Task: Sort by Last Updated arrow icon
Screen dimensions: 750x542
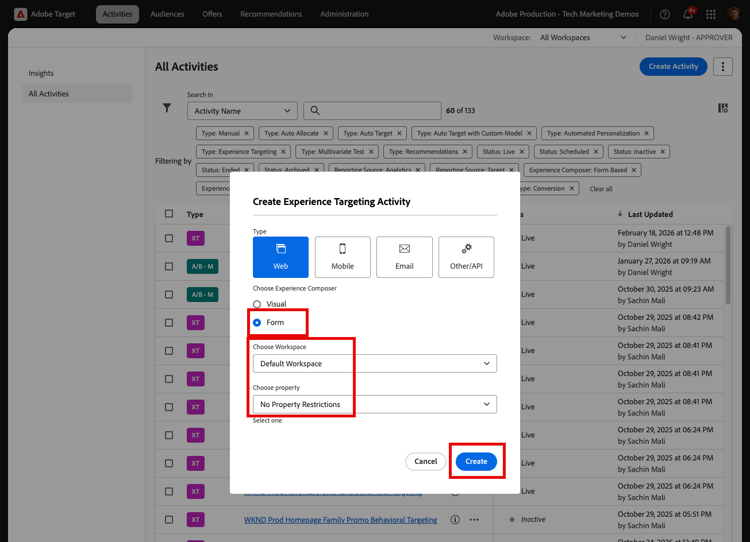Action: (x=620, y=214)
